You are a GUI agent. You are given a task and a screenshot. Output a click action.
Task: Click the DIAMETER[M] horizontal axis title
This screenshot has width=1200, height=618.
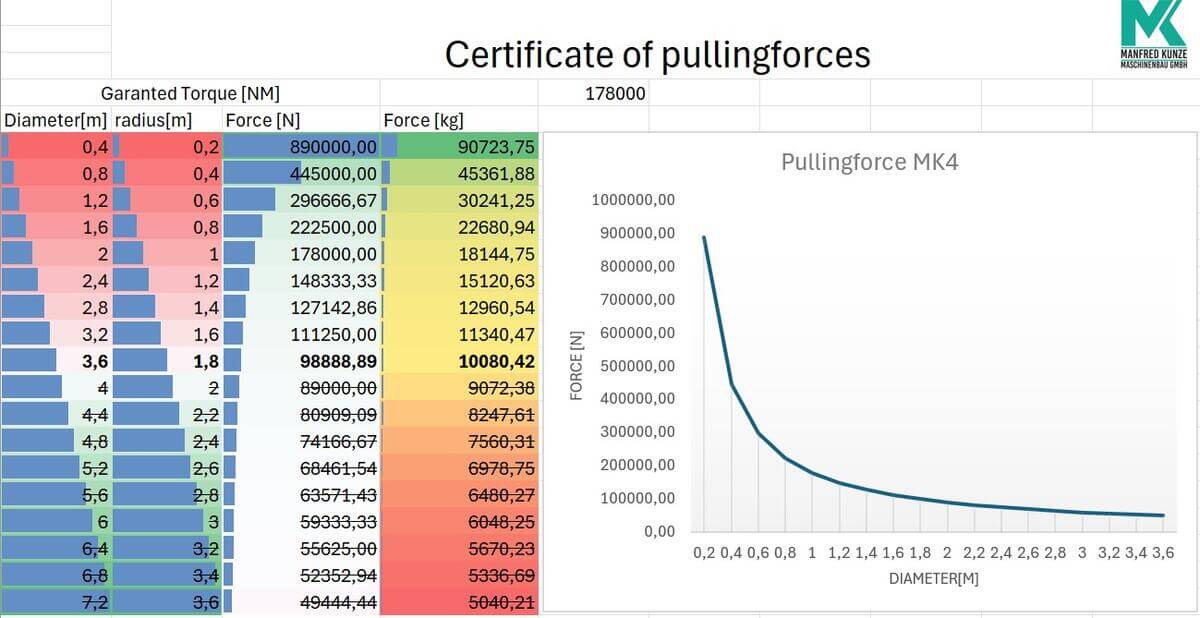pyautogui.click(x=934, y=578)
